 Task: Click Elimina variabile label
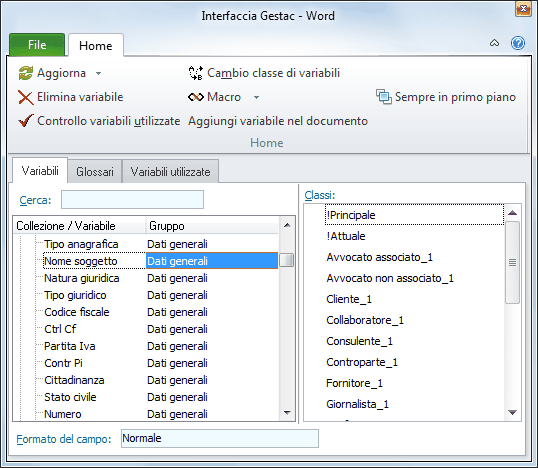pos(80,97)
